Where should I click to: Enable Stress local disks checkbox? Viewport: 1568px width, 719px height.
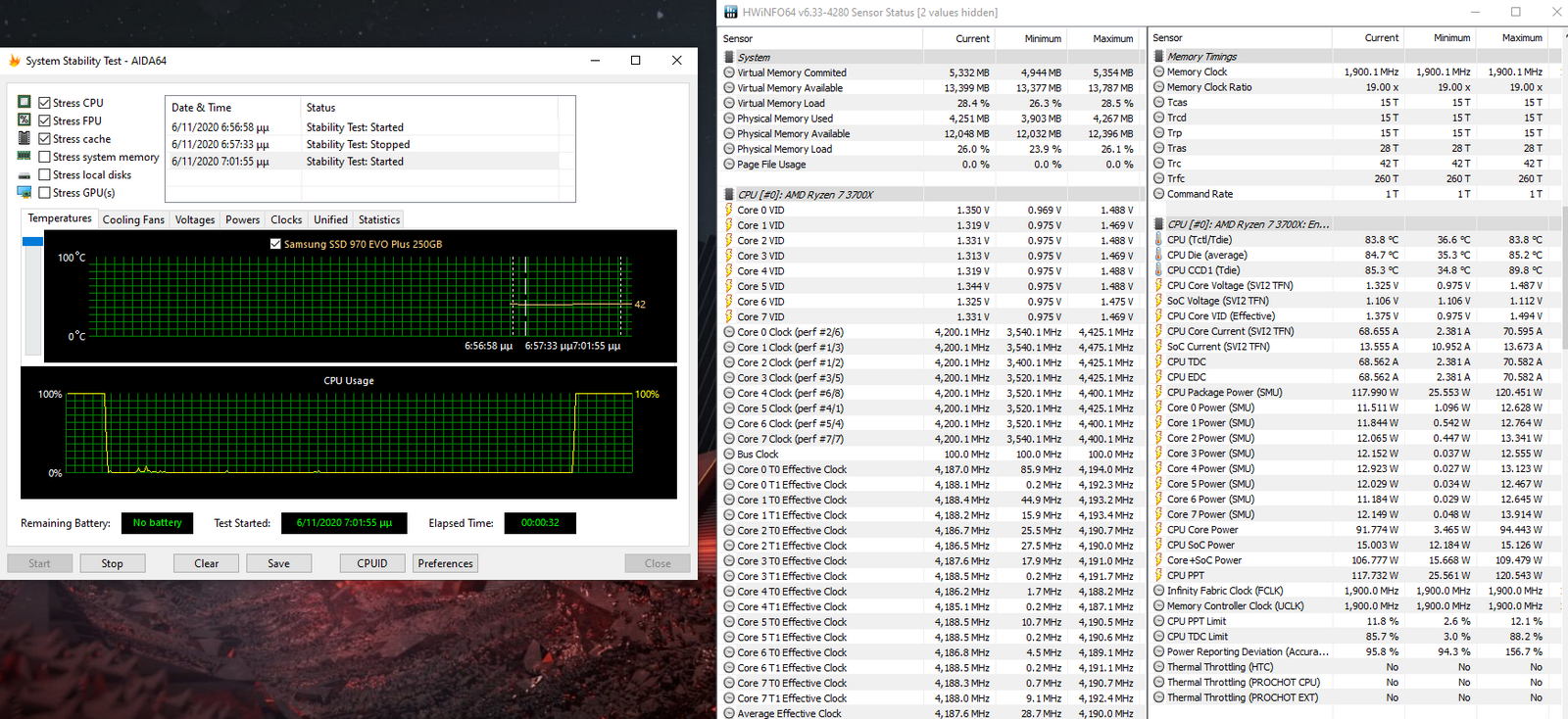click(44, 174)
